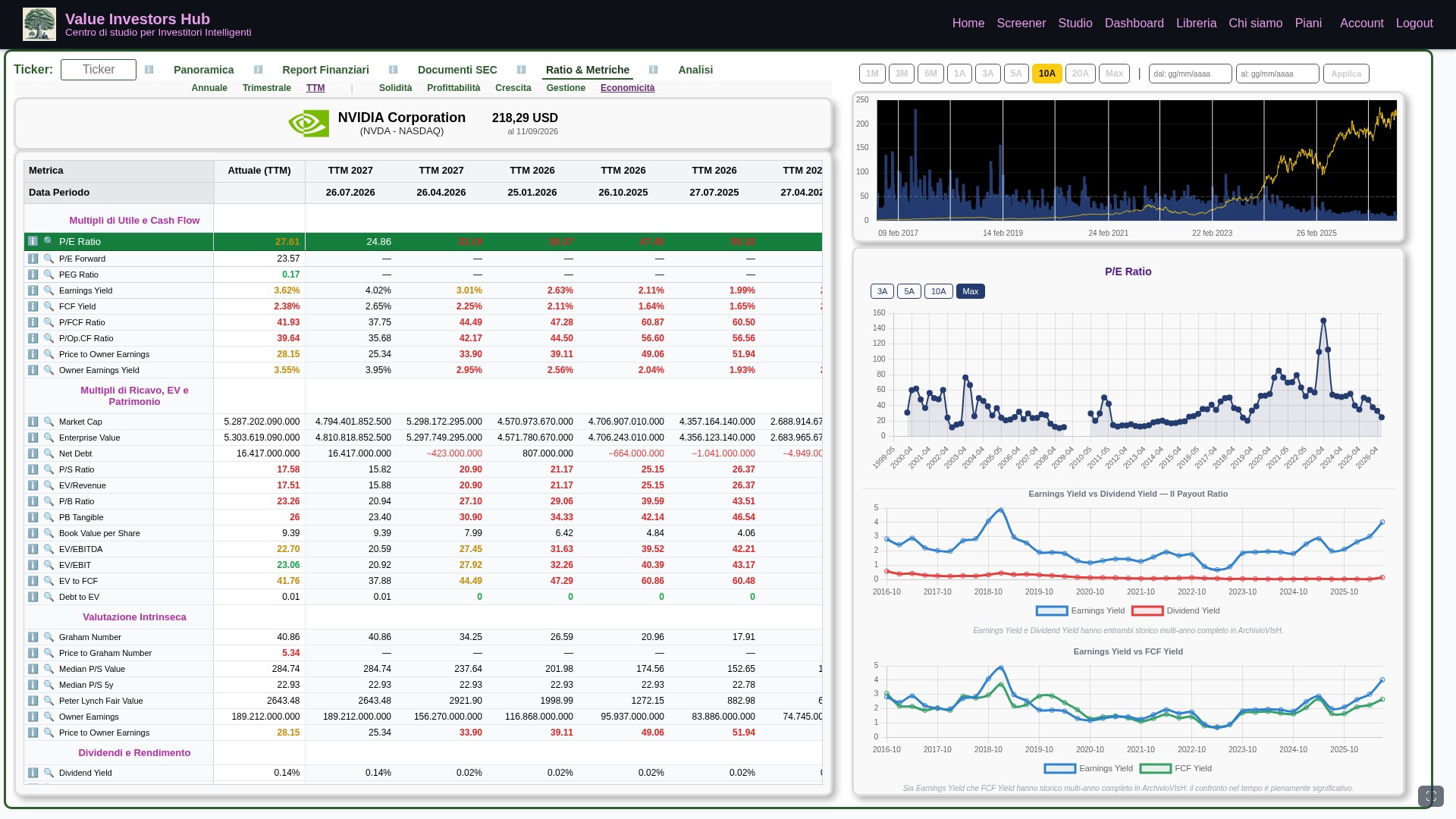Click the 'dal' start date field
This screenshot has height=819, width=1456.
(x=1191, y=74)
